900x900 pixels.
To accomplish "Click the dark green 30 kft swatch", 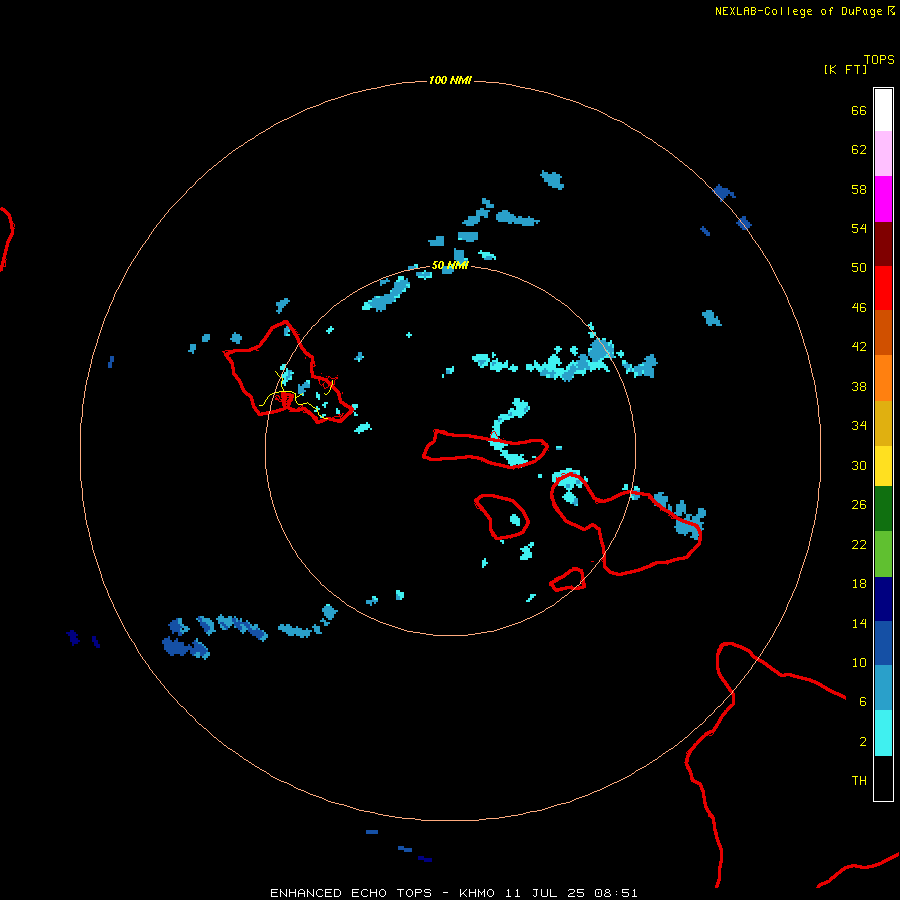I will click(x=883, y=509).
